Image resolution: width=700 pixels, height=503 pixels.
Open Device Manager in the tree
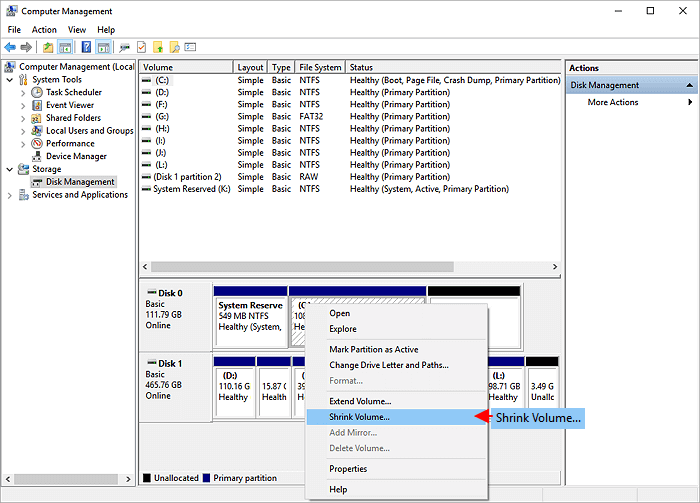(76, 157)
